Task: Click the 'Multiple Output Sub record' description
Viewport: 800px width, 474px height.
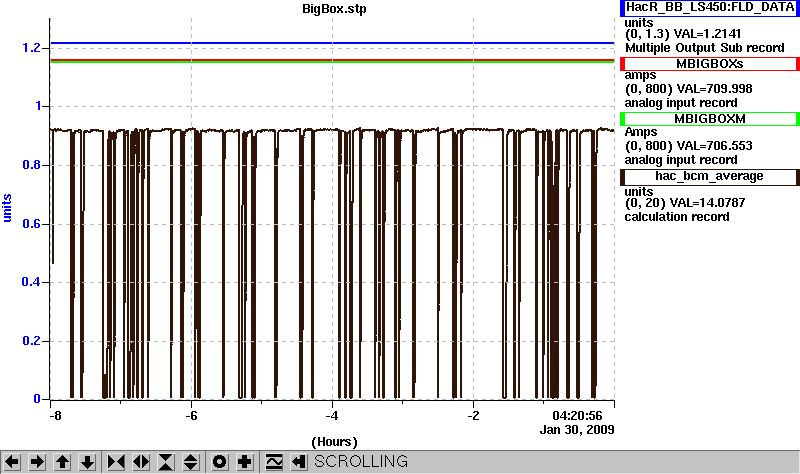Action: (705, 48)
